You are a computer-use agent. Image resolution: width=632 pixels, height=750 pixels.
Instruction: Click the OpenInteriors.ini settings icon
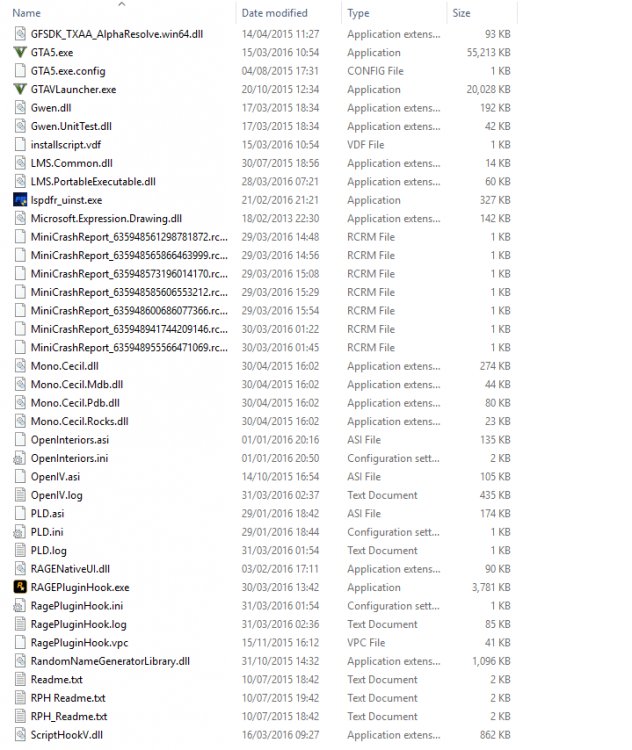(x=20, y=458)
